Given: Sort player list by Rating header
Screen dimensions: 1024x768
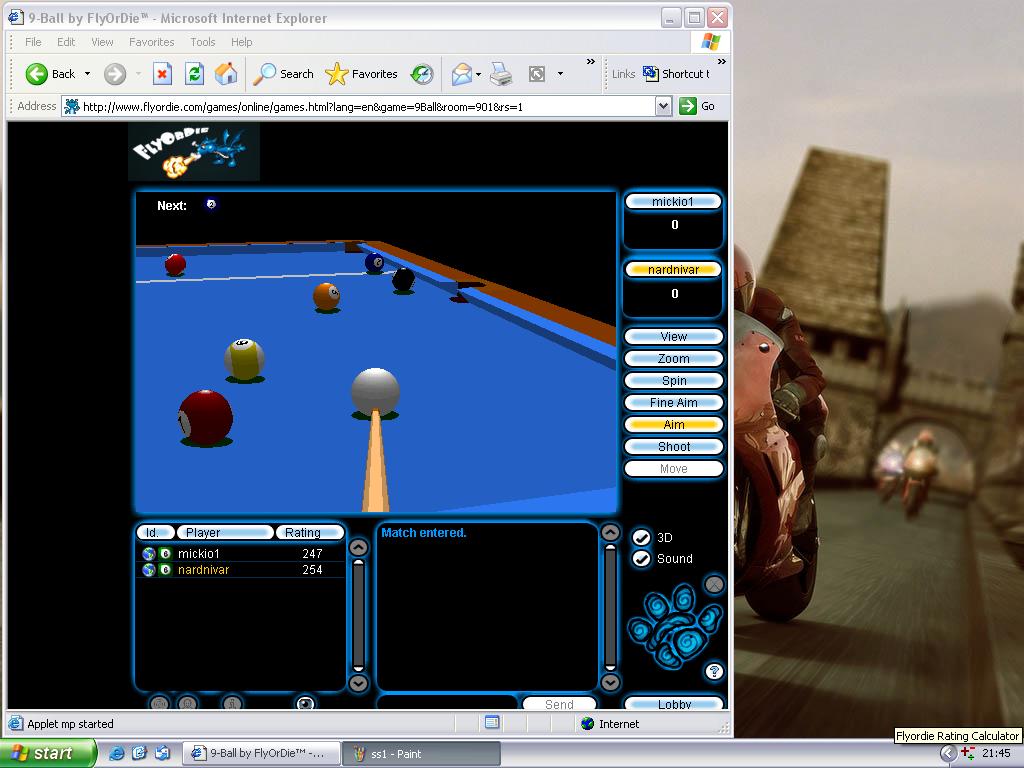Looking at the screenshot, I should click(310, 532).
